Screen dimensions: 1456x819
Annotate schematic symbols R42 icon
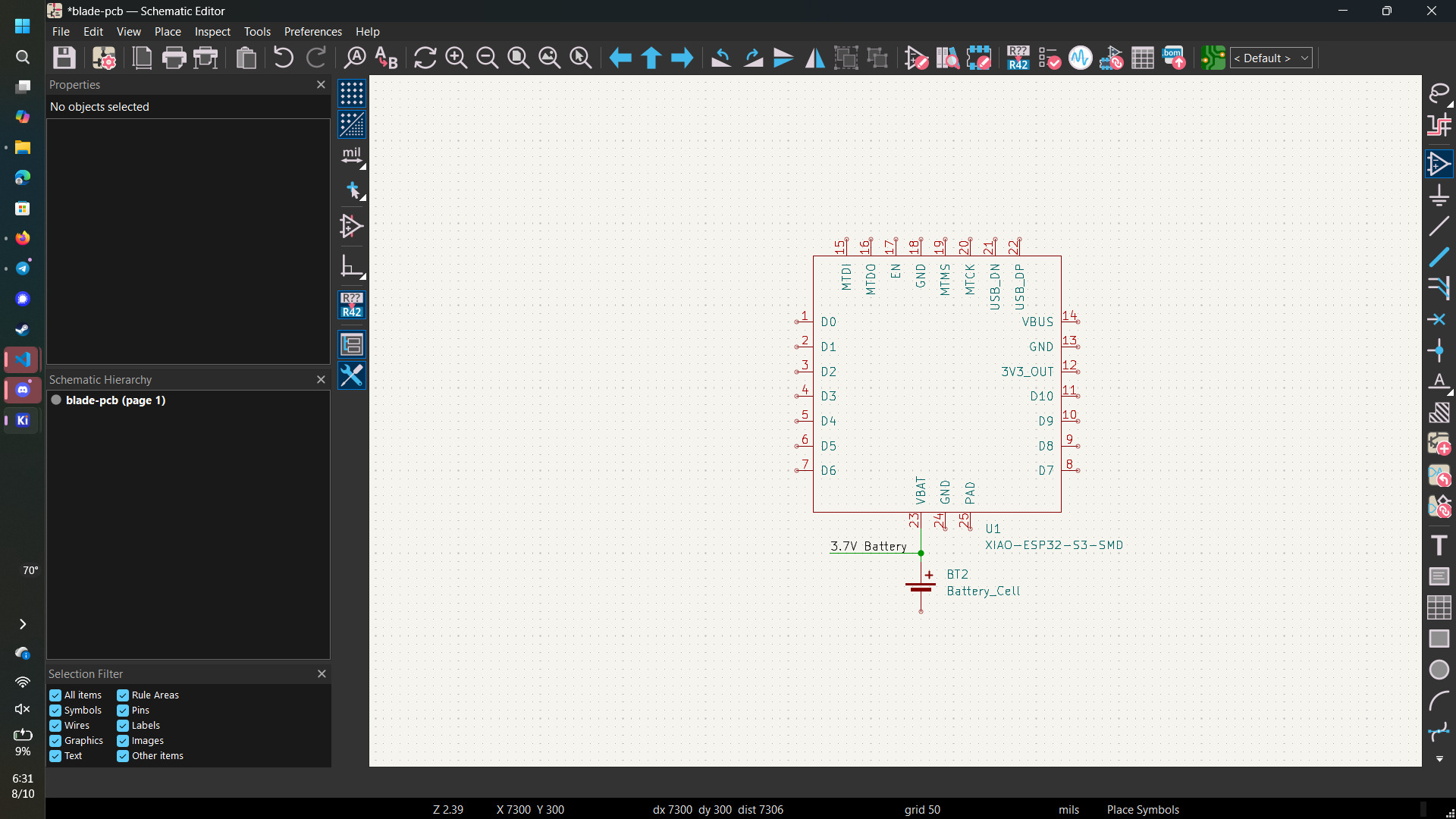pyautogui.click(x=1018, y=58)
